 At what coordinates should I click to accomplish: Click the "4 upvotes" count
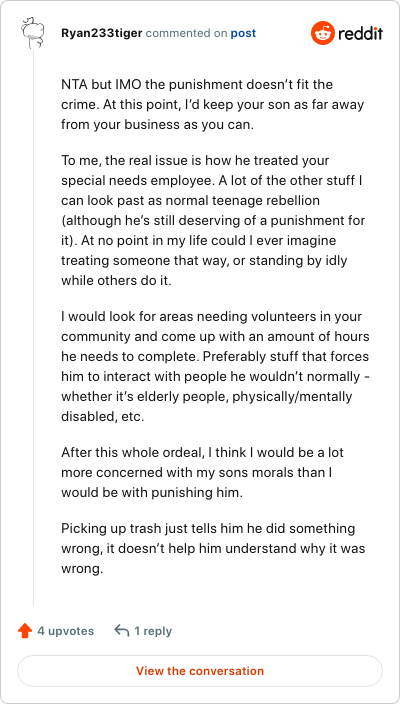(66, 631)
